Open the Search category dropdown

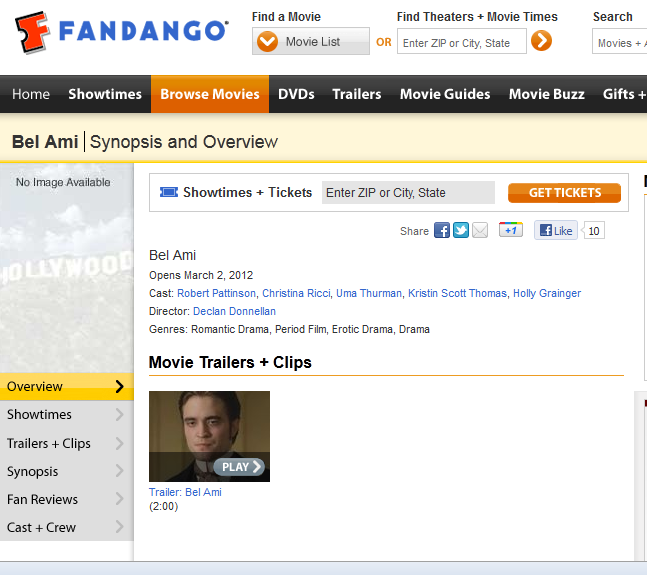(619, 43)
